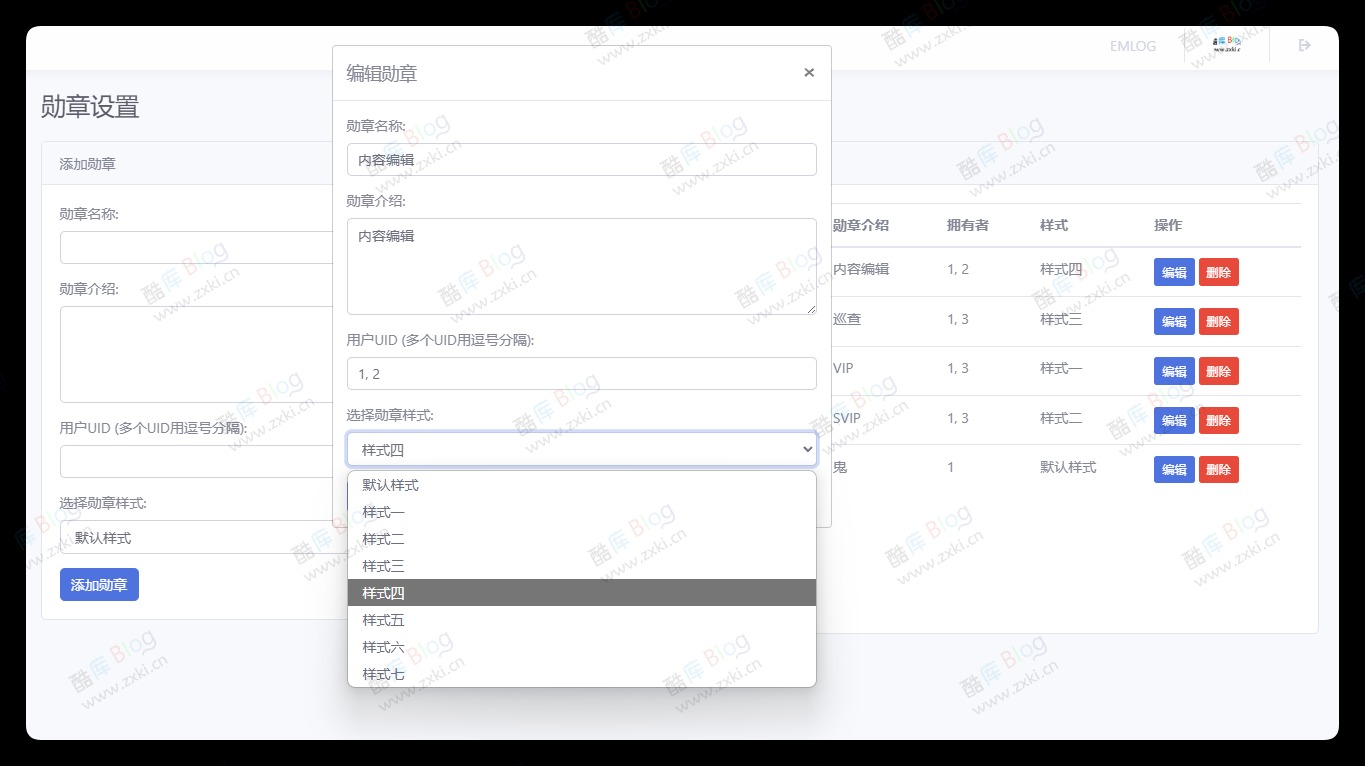This screenshot has height=766, width=1365.
Task: Delete the 巡查 badge
Action: pyautogui.click(x=1218, y=321)
